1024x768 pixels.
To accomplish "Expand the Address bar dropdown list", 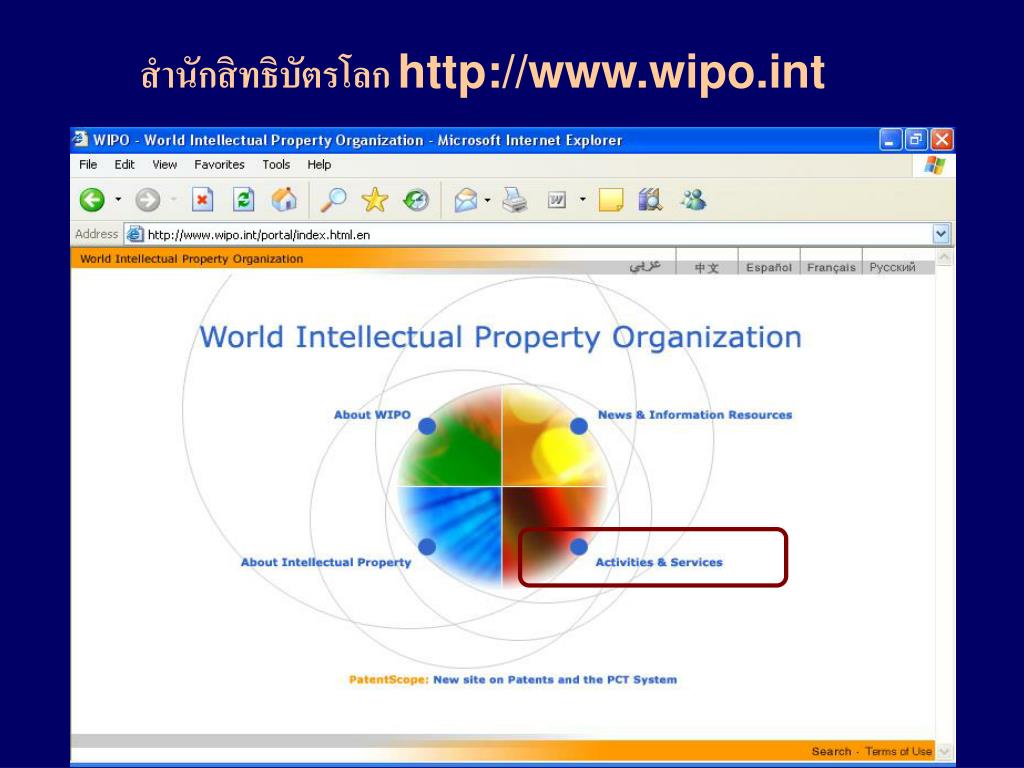I will pos(941,234).
